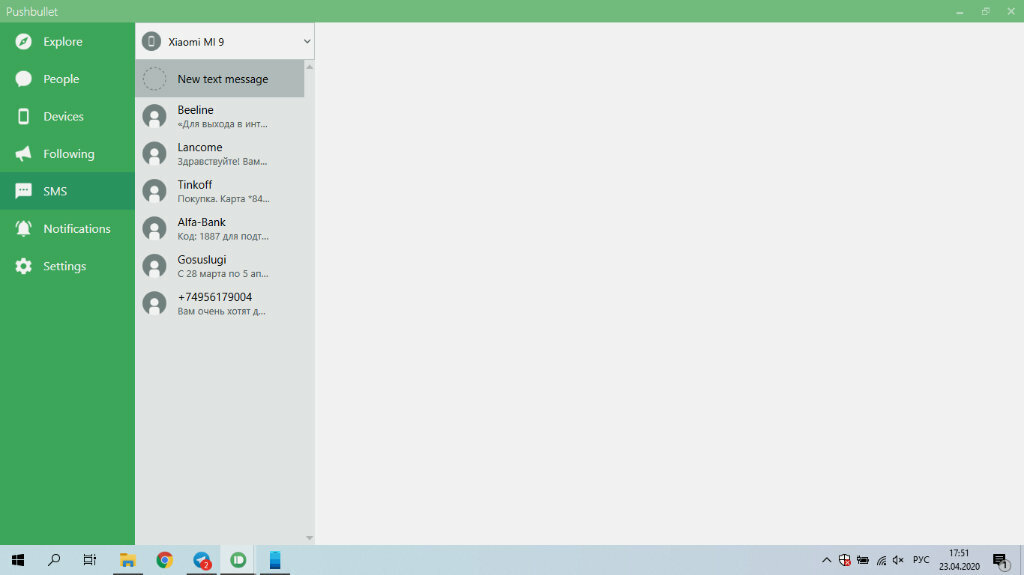1024x575 pixels.
Task: Click the Lancome contact avatar
Action: 155,154
